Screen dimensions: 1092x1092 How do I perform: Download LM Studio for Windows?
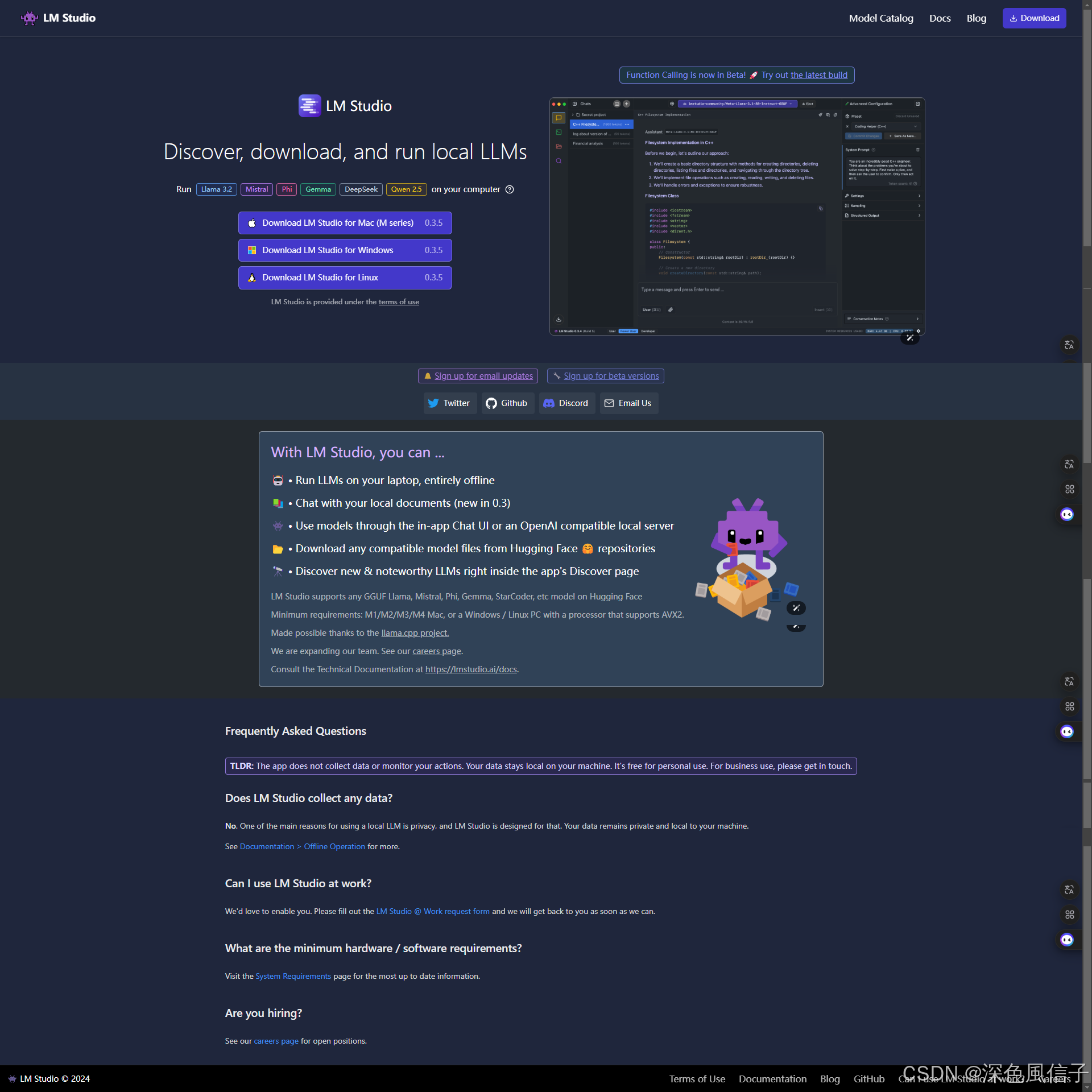click(x=345, y=250)
